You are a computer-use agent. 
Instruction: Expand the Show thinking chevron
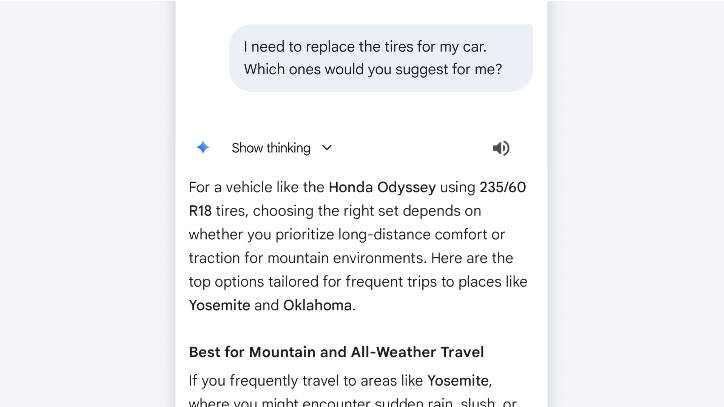click(x=327, y=148)
